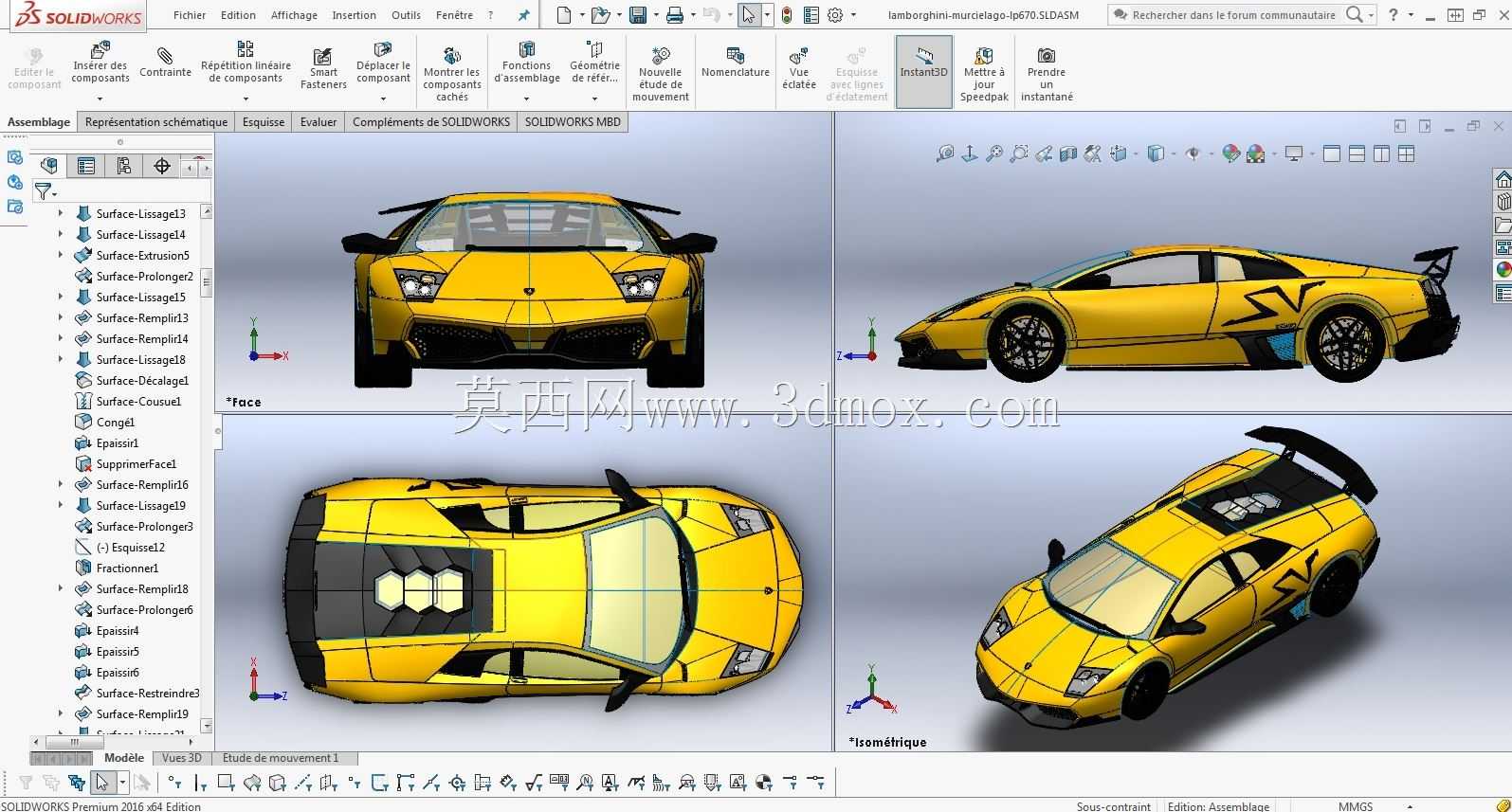Image resolution: width=1512 pixels, height=812 pixels.
Task: Expand Surface-Remplir16 tree node
Action: 61,484
